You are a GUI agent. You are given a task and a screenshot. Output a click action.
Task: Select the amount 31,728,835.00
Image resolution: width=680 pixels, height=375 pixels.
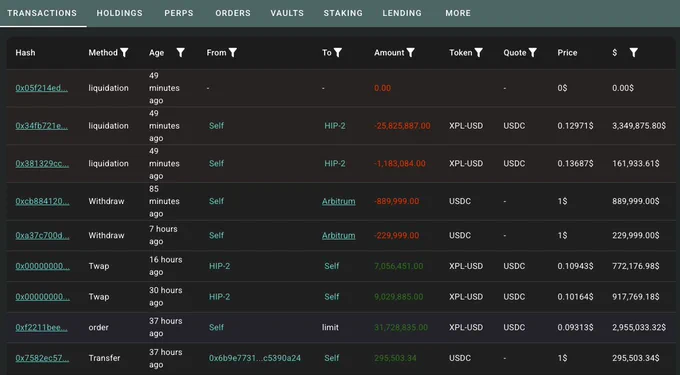coord(401,327)
